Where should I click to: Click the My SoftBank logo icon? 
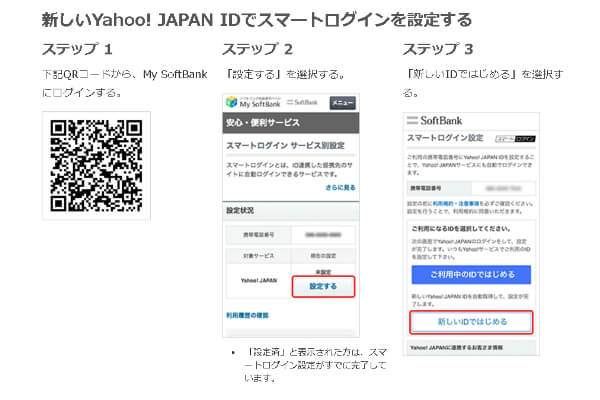pyautogui.click(x=232, y=102)
